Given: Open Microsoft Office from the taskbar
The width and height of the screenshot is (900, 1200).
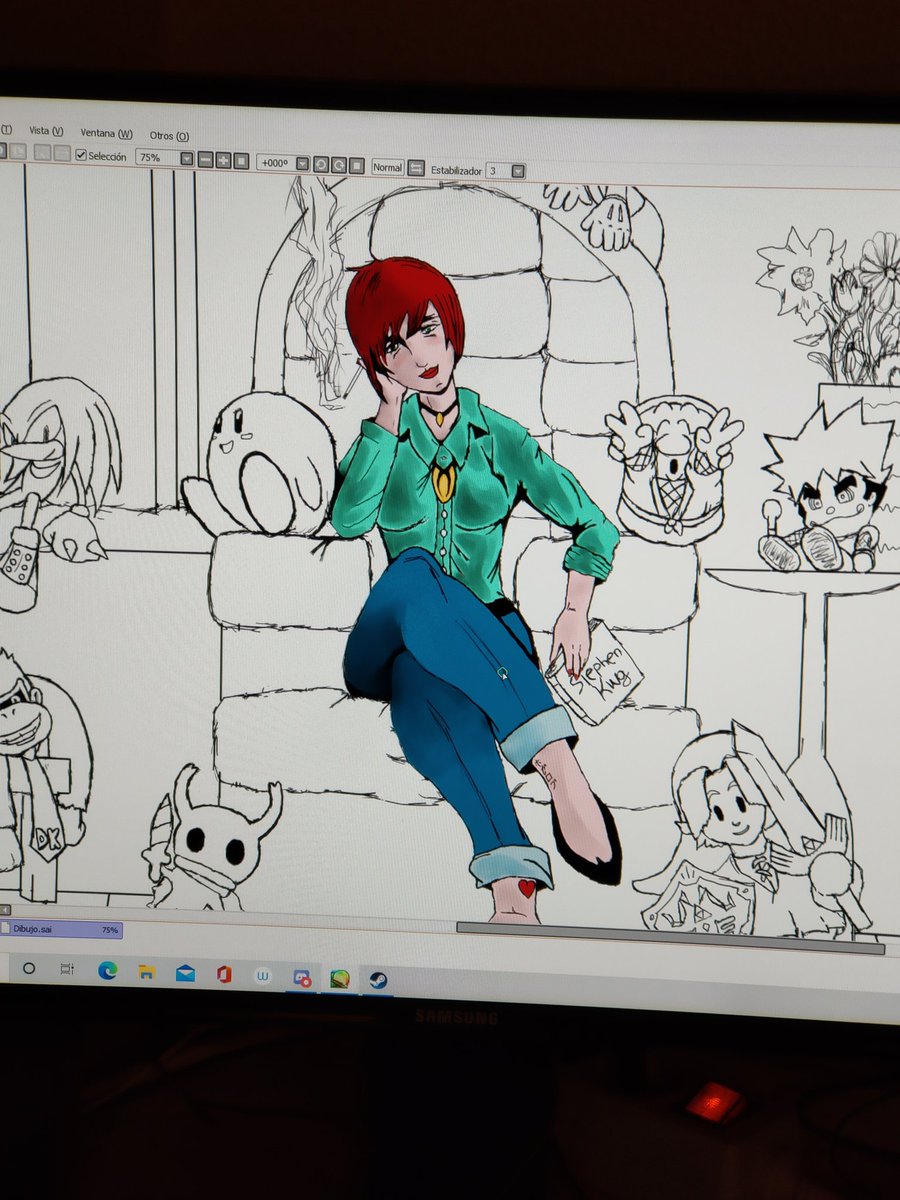Looking at the screenshot, I should [x=224, y=975].
